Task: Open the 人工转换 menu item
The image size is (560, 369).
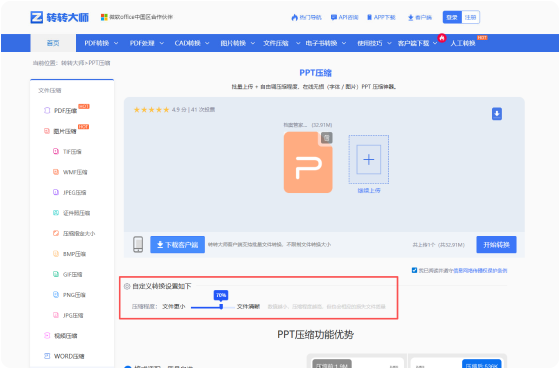Action: [x=463, y=43]
